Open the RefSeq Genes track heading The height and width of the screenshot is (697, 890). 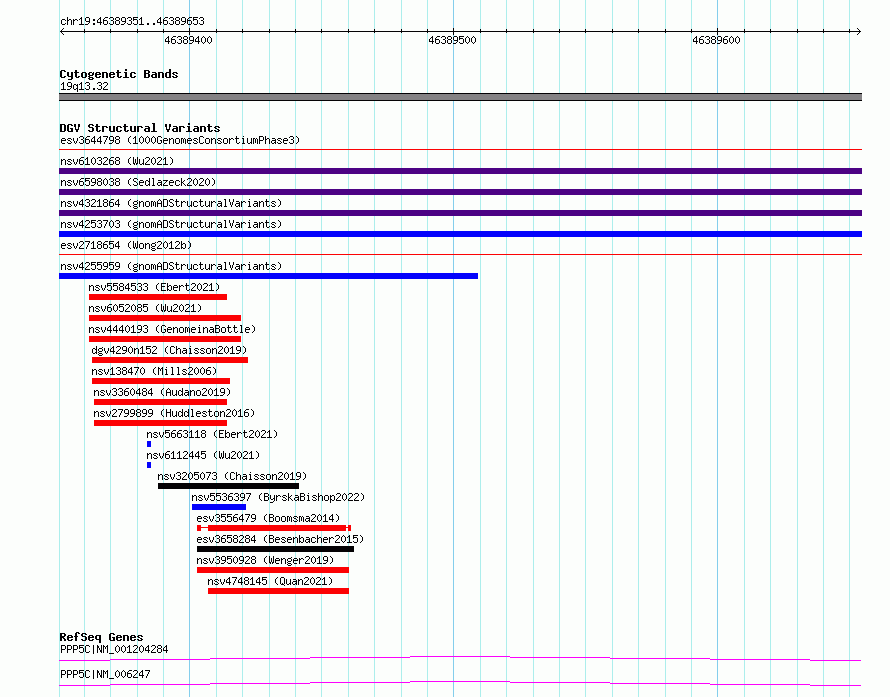(x=101, y=637)
